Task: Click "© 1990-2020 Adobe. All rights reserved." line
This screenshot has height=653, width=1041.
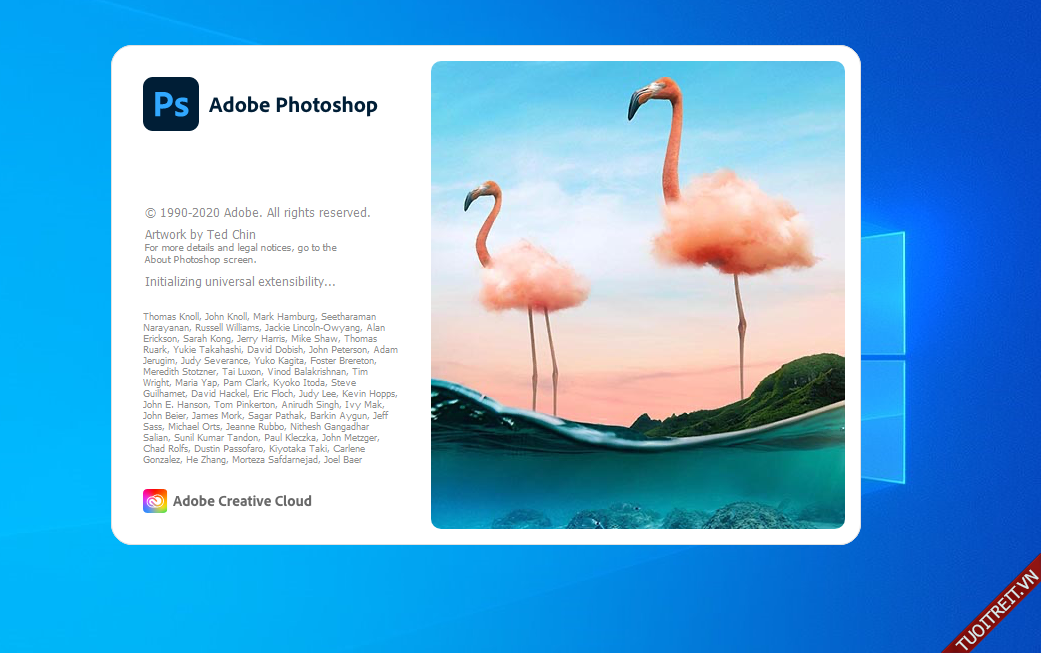Action: click(x=258, y=213)
